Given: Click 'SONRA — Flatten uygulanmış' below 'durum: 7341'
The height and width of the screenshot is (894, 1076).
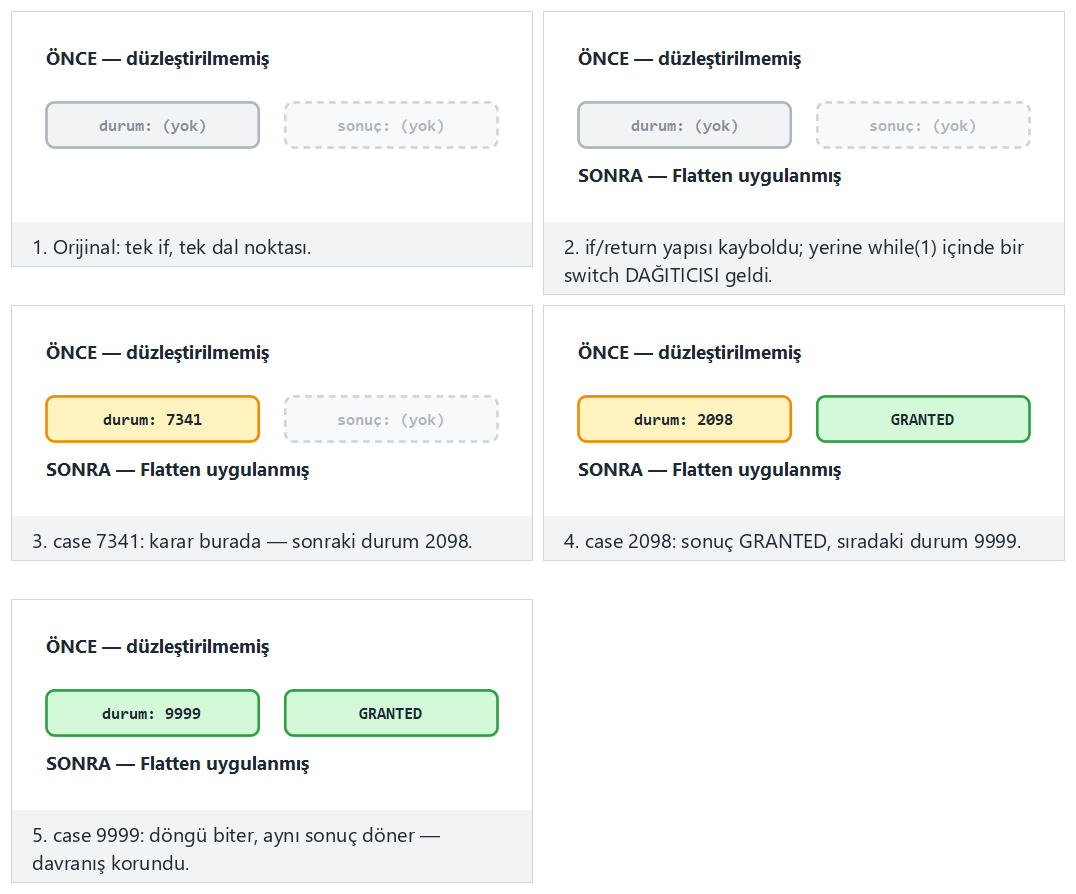Looking at the screenshot, I should pyautogui.click(x=177, y=469).
